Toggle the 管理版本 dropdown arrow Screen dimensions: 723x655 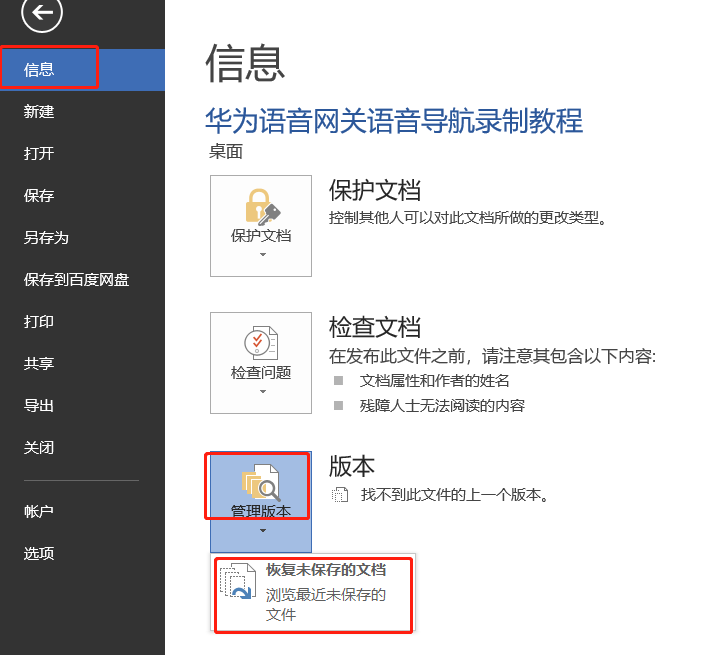pos(263,531)
